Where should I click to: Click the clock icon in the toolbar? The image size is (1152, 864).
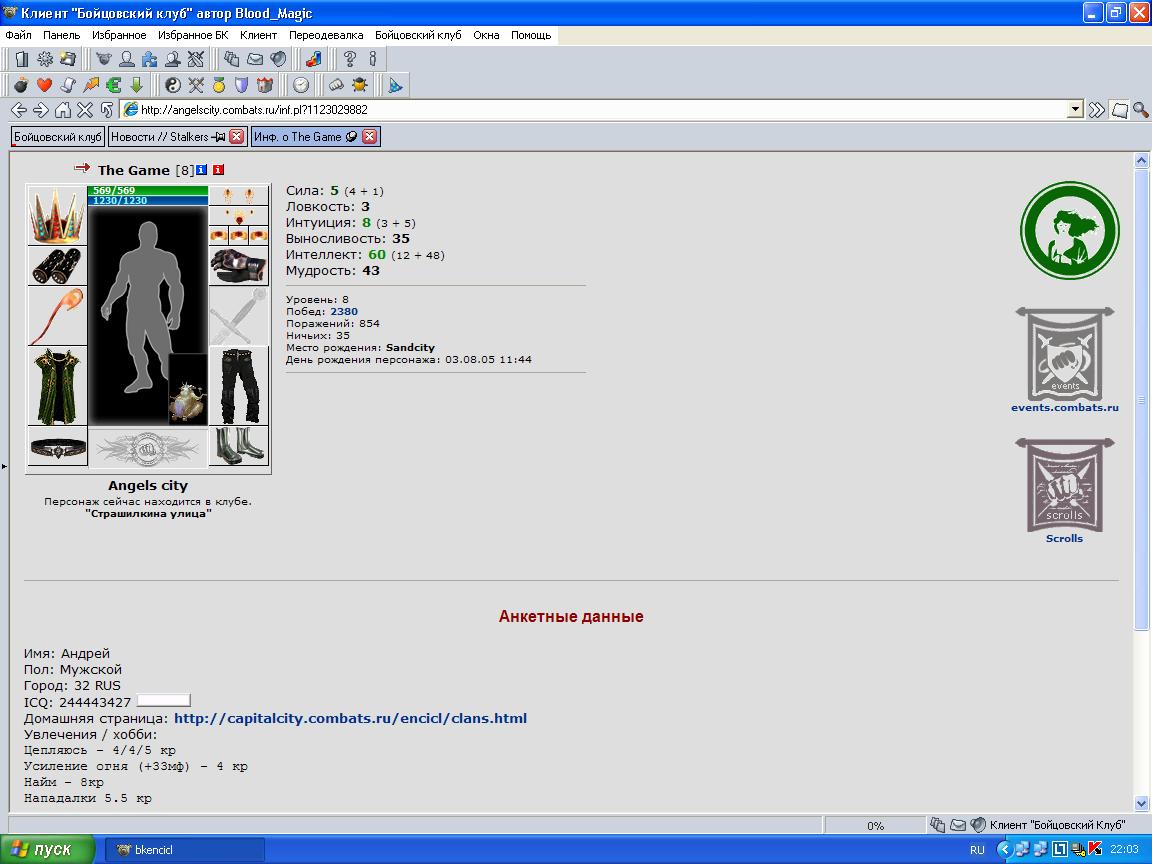pos(301,85)
